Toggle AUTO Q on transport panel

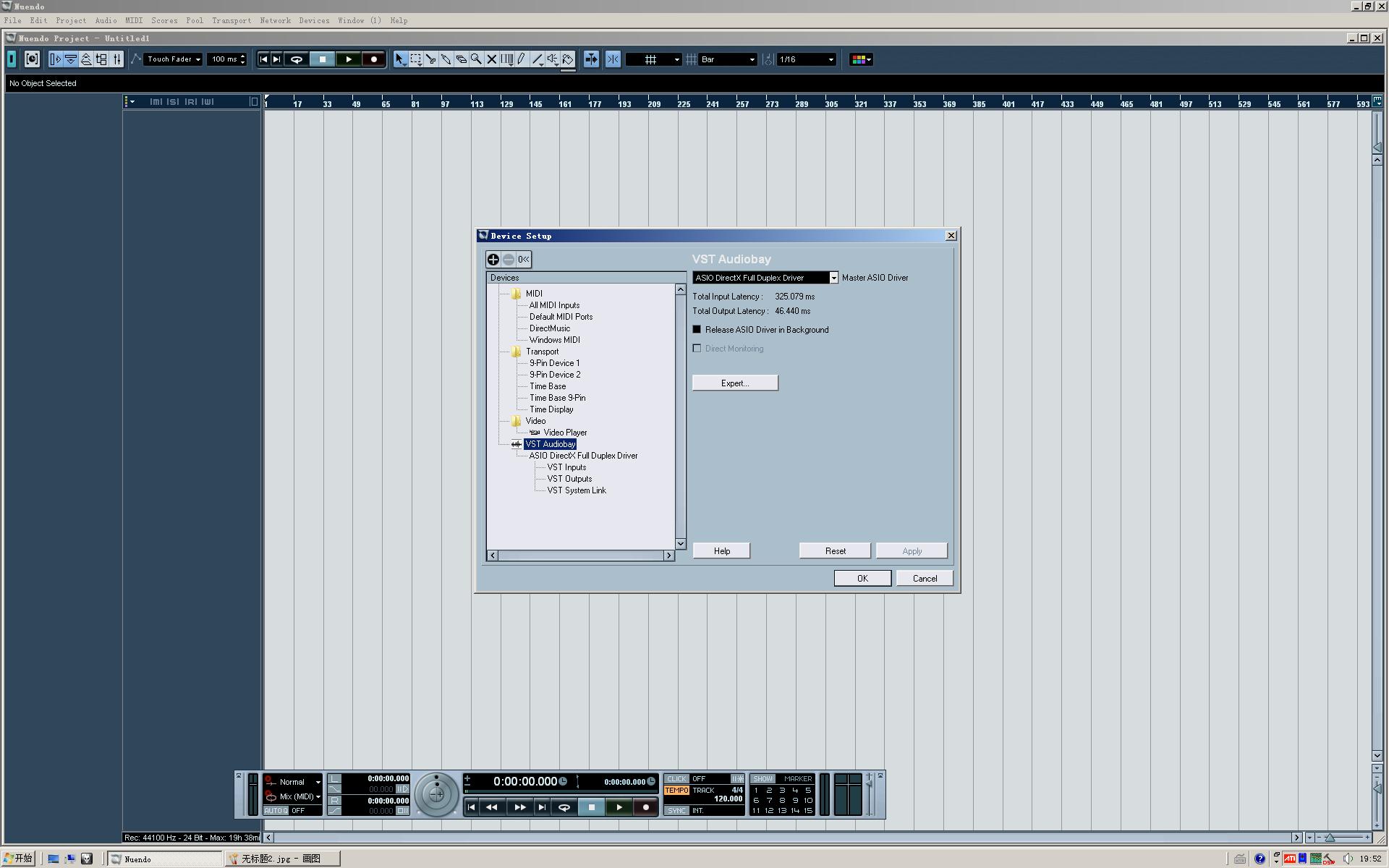coord(276,811)
